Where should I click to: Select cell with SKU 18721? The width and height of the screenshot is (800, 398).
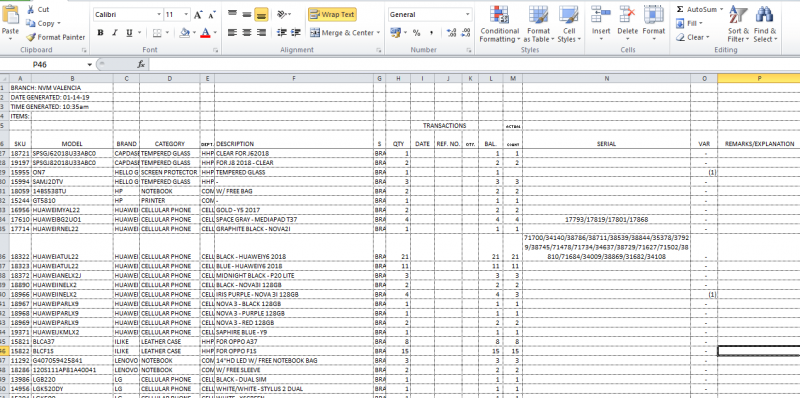(20, 153)
